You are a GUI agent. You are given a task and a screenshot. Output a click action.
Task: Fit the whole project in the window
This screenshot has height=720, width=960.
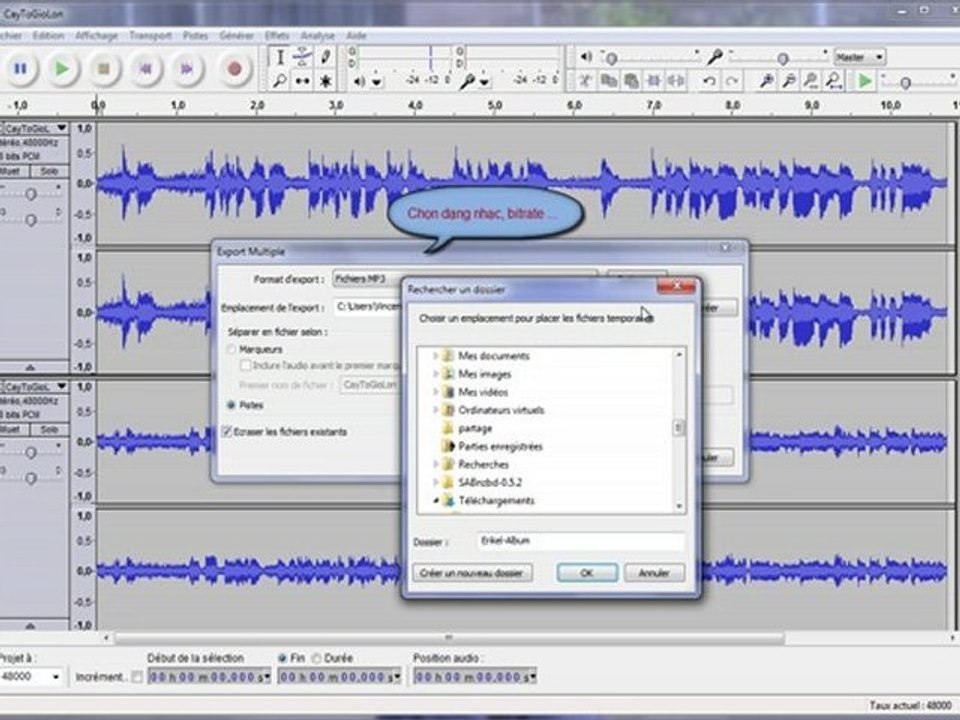tap(833, 80)
